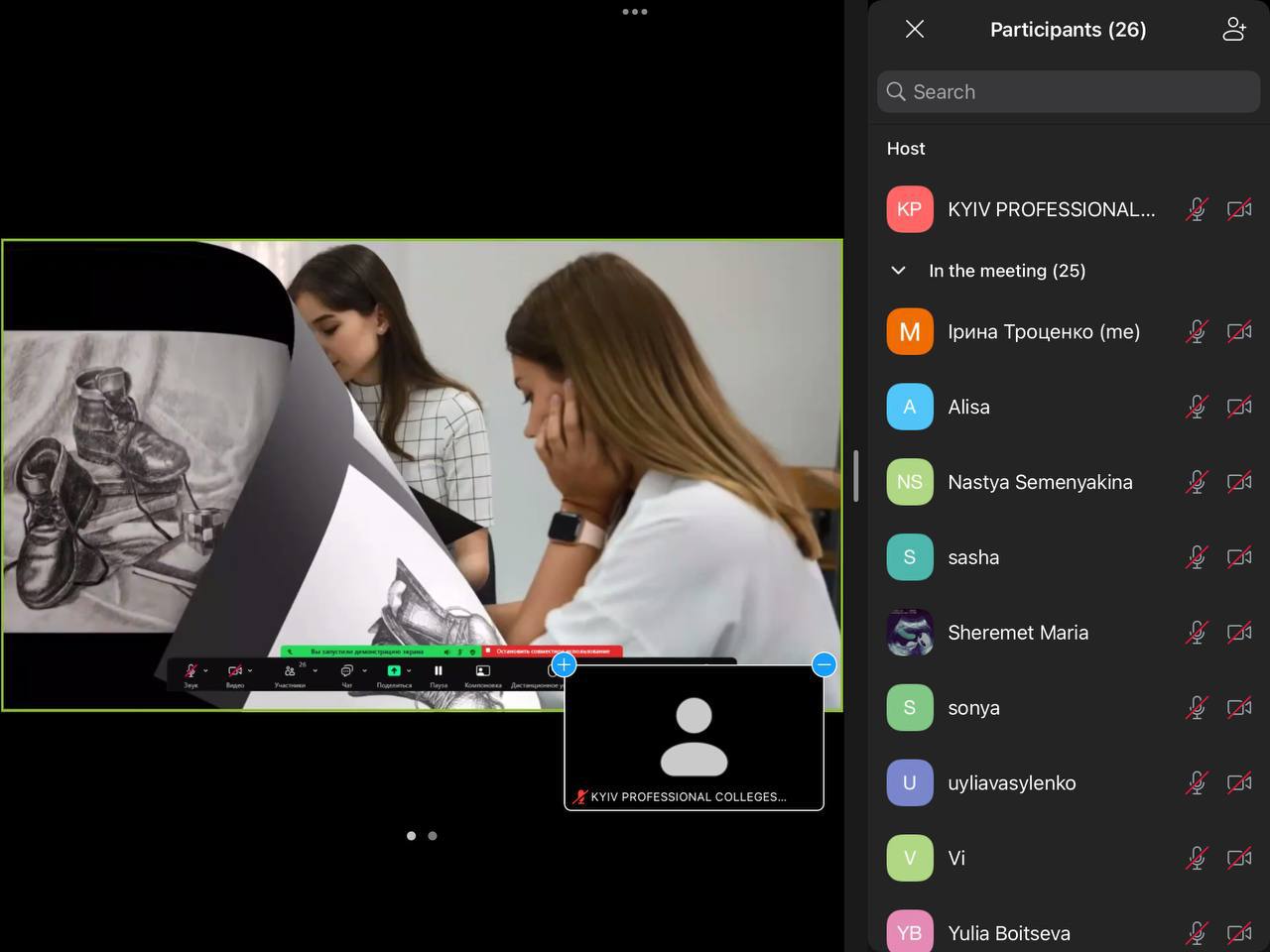Click the muted microphone icon for sasha
1270x952 pixels.
point(1197,557)
